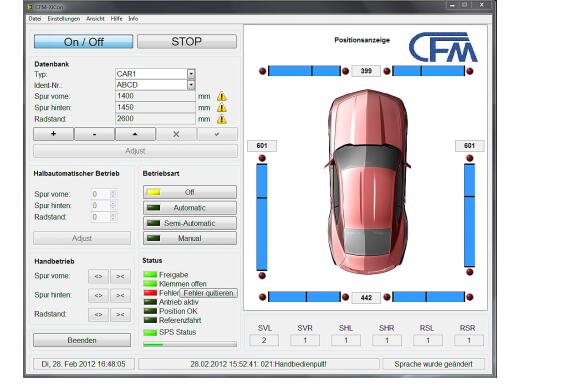Click the plus add-record icon button
This screenshot has width=568, height=386.
[x=53, y=134]
